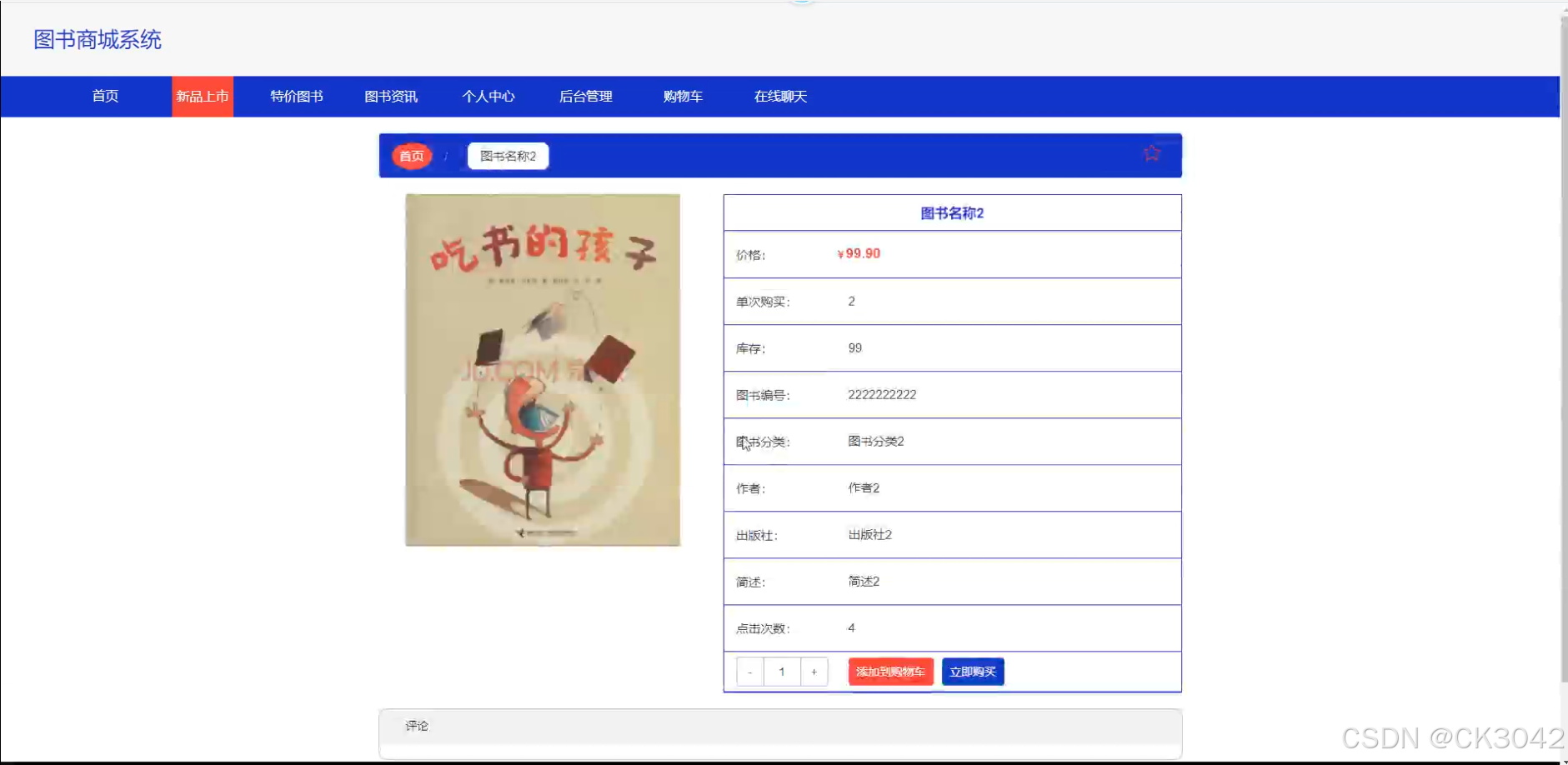The height and width of the screenshot is (765, 1568).
Task: Click the book number 2222222222
Action: coord(882,395)
